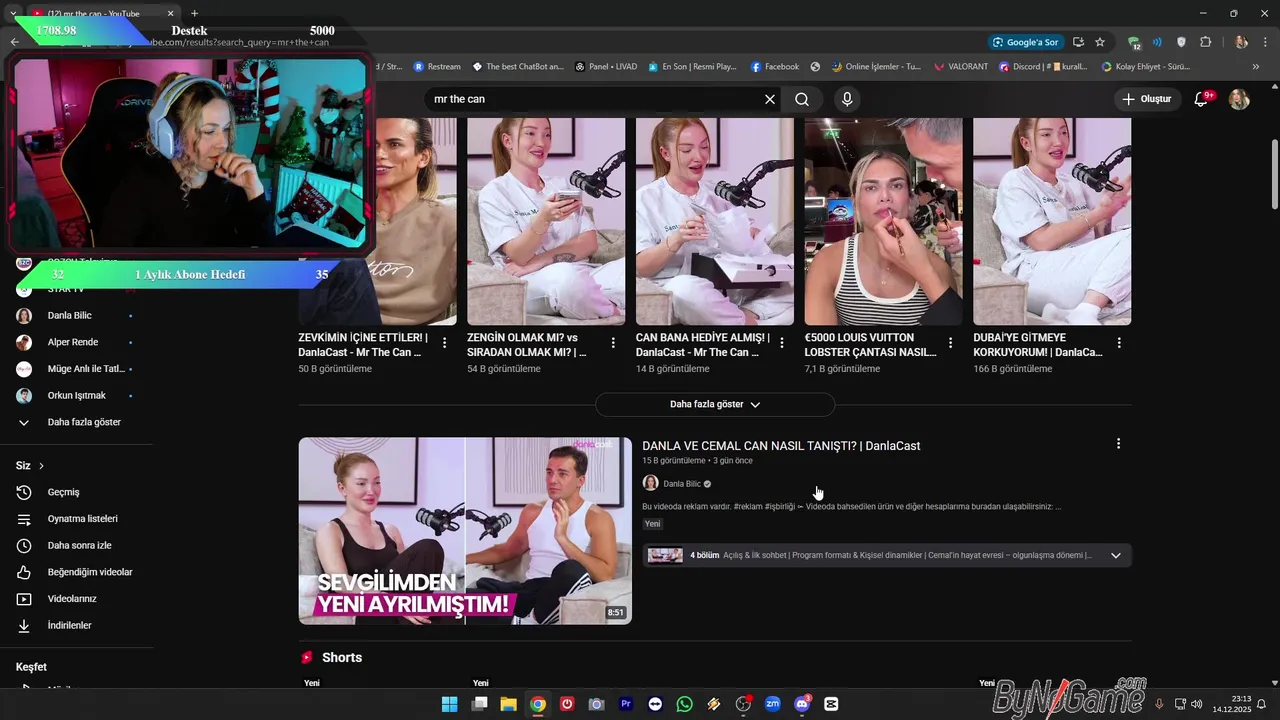Click the YouTube search magnifier button

[802, 99]
